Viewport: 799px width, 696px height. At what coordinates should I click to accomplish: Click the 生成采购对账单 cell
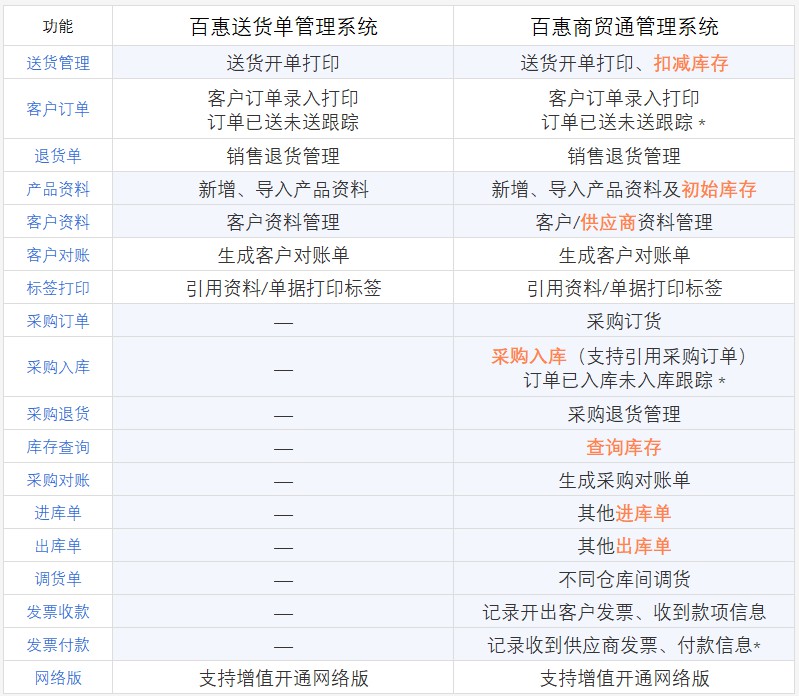(x=624, y=480)
